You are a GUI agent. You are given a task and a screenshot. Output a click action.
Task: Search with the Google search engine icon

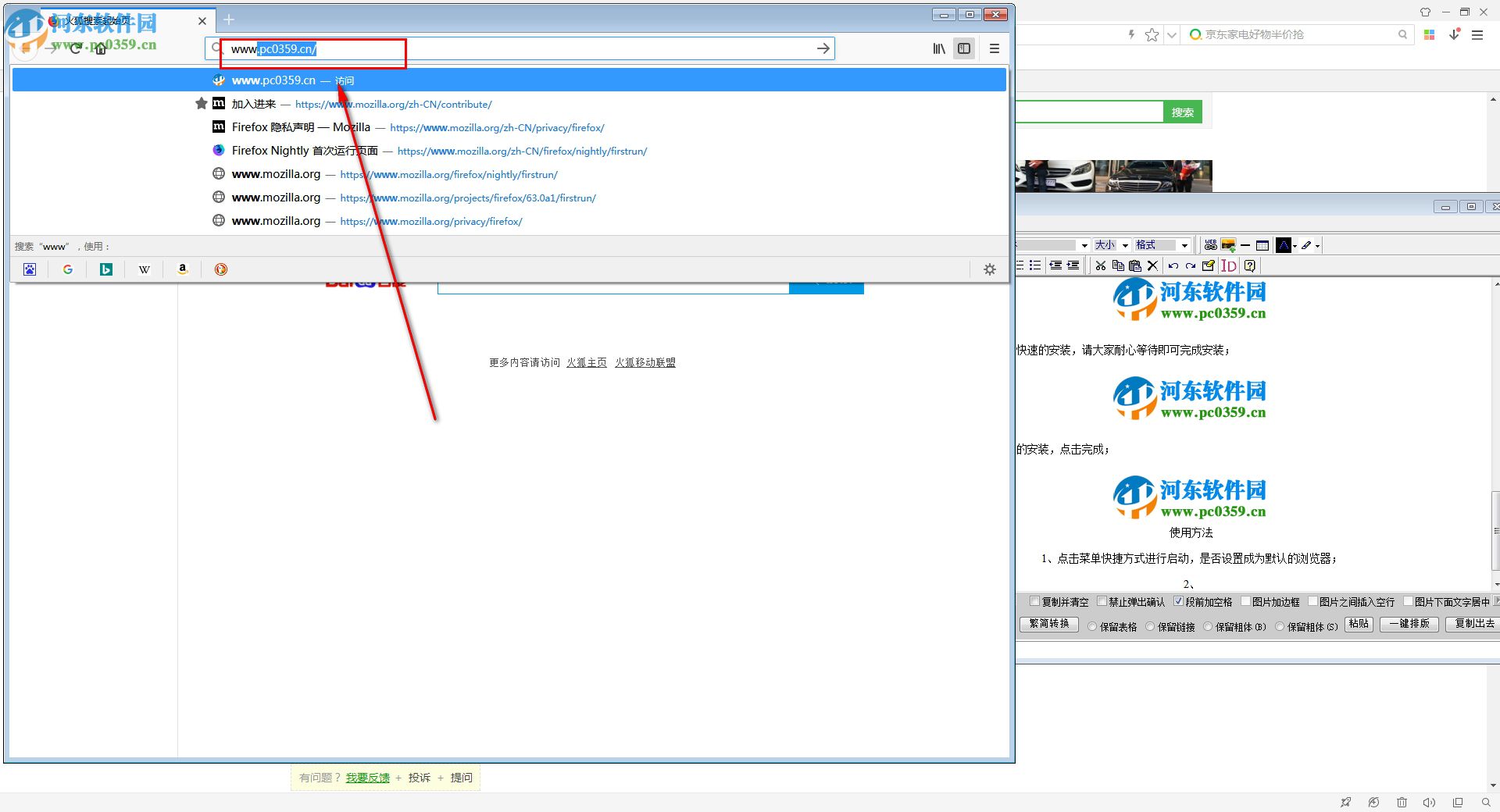click(68, 269)
